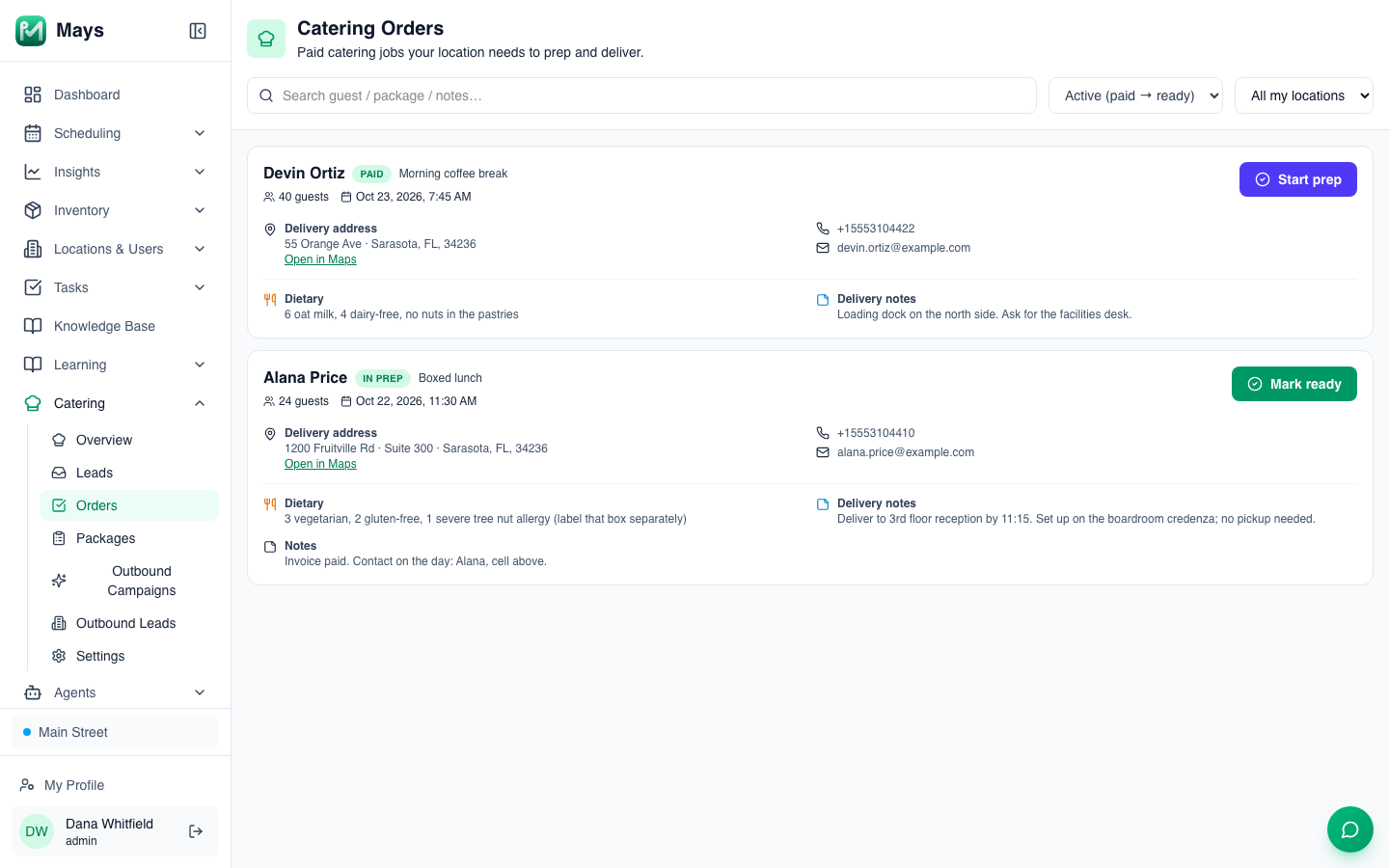Select Orders in the Catering menu
Screen dimensions: 1389x868
pyautogui.click(x=129, y=505)
